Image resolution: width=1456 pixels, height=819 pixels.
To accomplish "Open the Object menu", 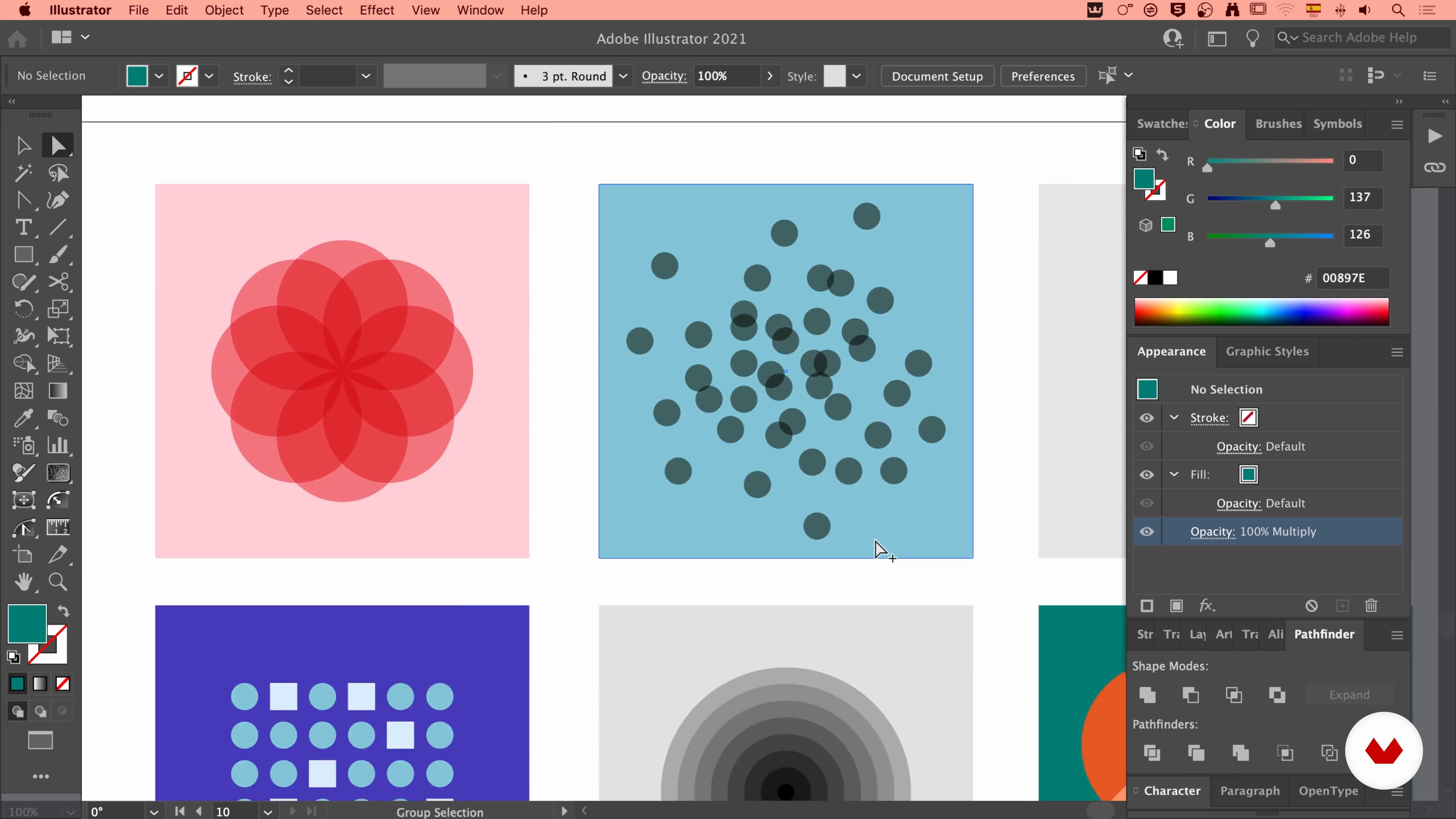I will pos(224,10).
